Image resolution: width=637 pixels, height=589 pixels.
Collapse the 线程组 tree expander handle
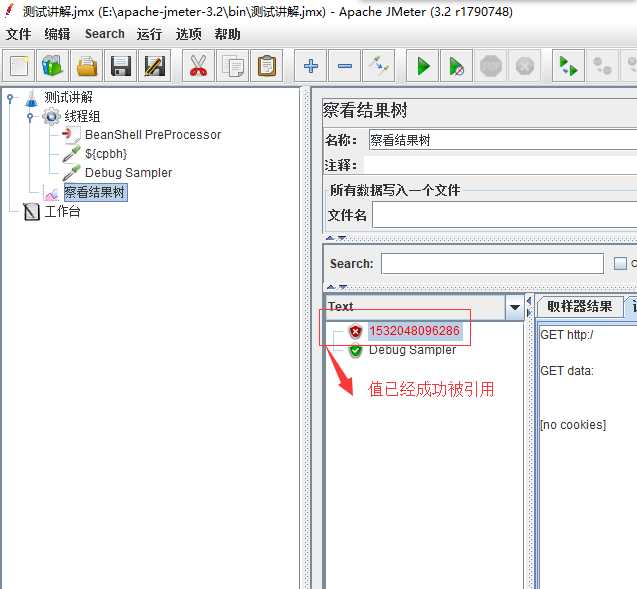pos(30,117)
